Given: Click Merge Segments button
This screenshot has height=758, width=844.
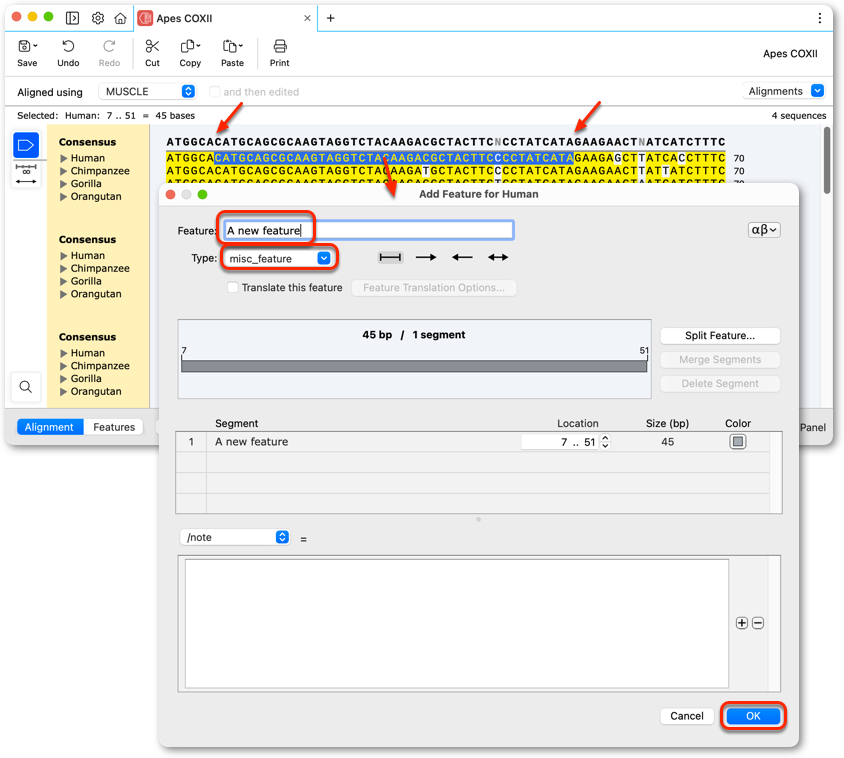Looking at the screenshot, I should (x=720, y=360).
